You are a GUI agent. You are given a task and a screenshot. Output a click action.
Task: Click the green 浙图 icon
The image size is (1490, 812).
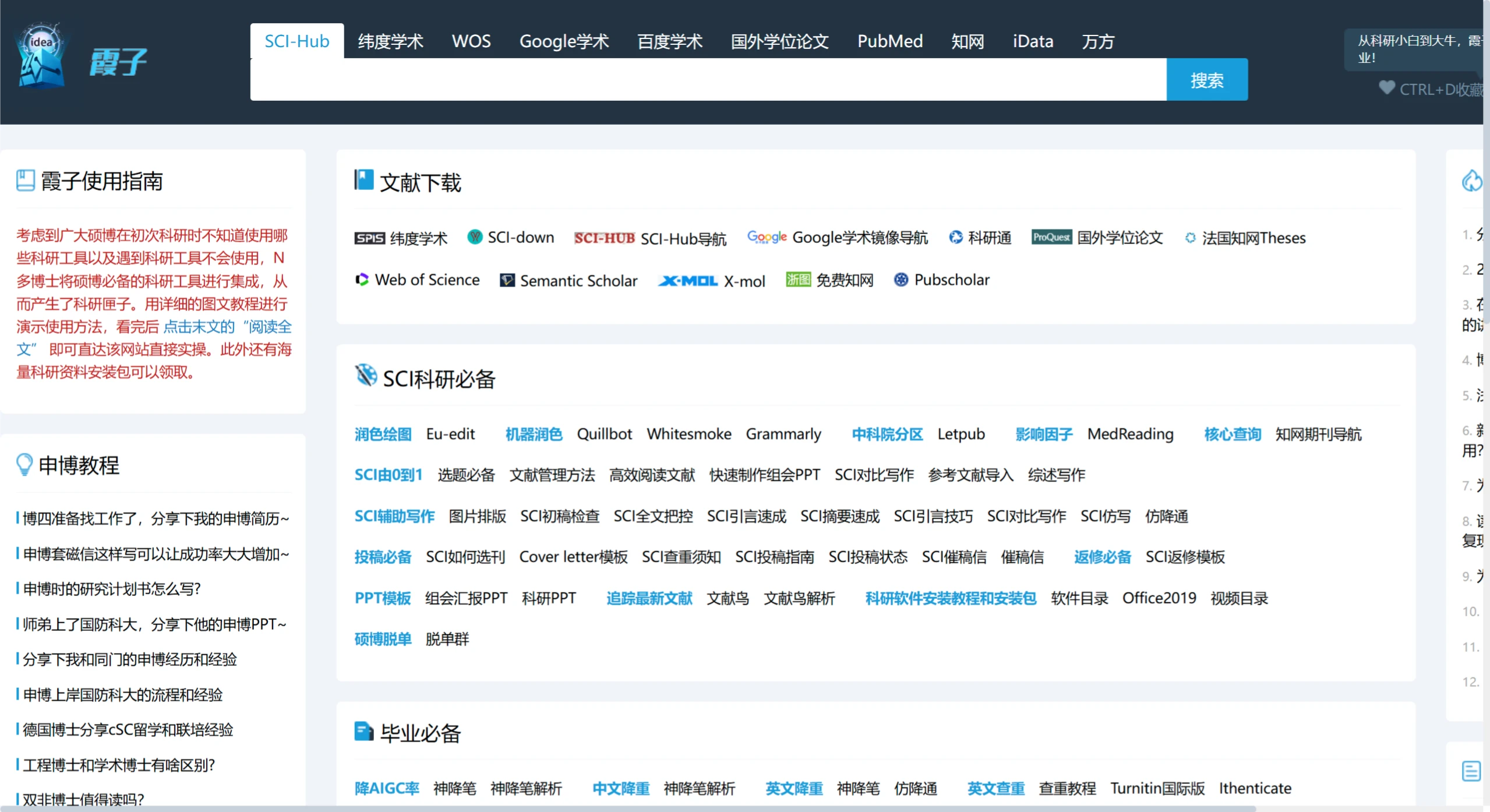point(798,280)
